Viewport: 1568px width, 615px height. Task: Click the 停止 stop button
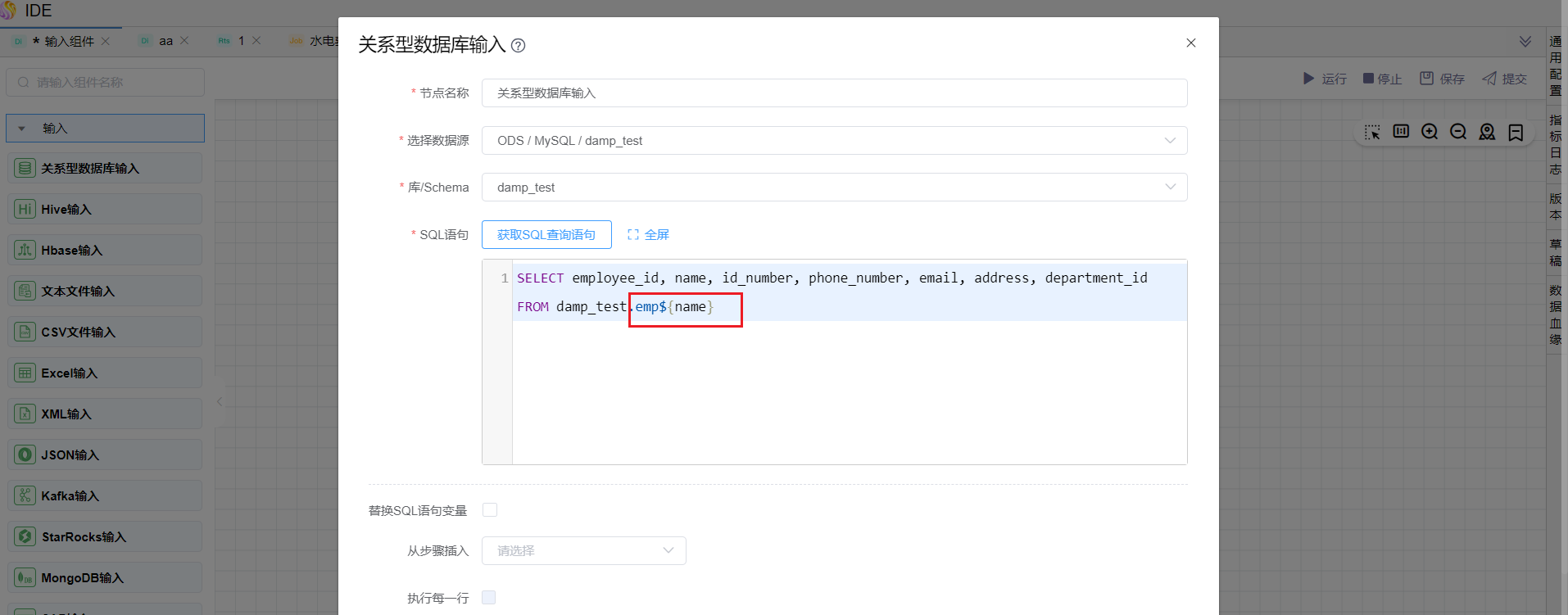pyautogui.click(x=1382, y=79)
